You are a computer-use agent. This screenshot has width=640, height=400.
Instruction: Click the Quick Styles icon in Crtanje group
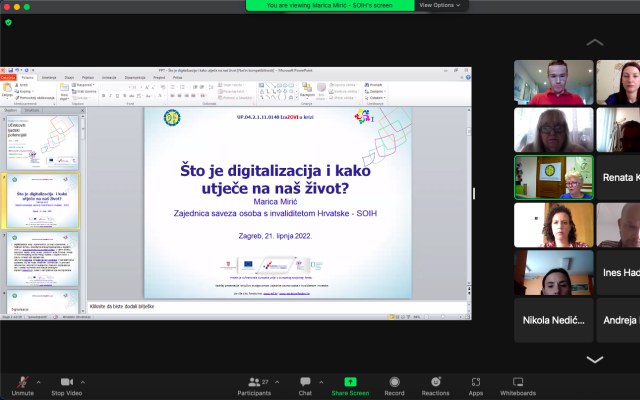coord(321,87)
